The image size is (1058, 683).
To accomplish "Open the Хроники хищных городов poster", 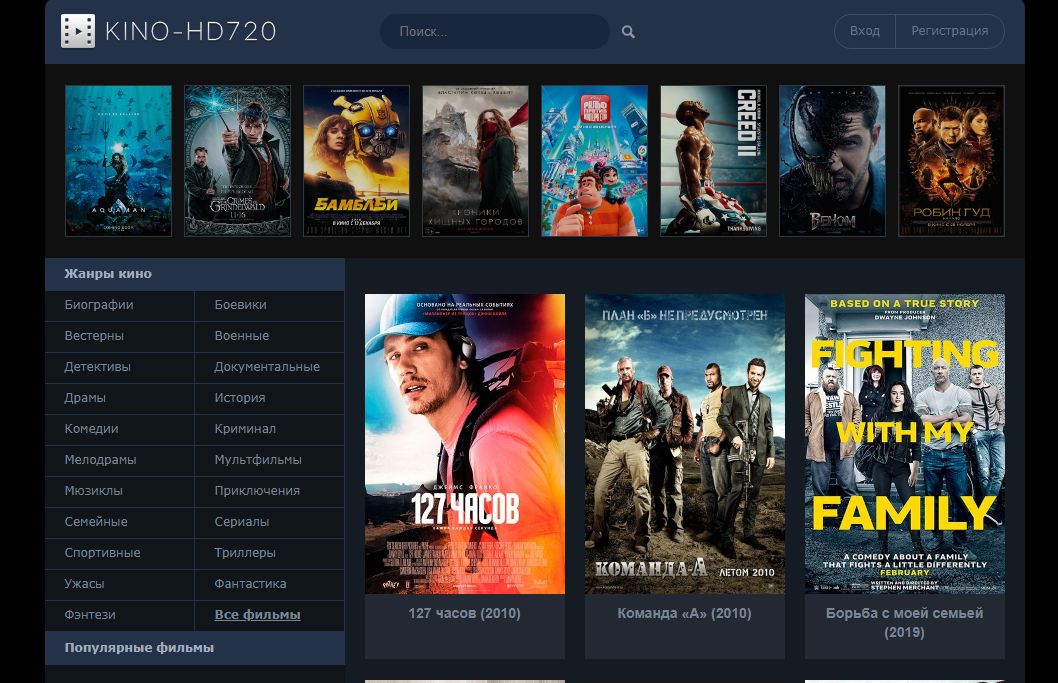I will pyautogui.click(x=475, y=161).
